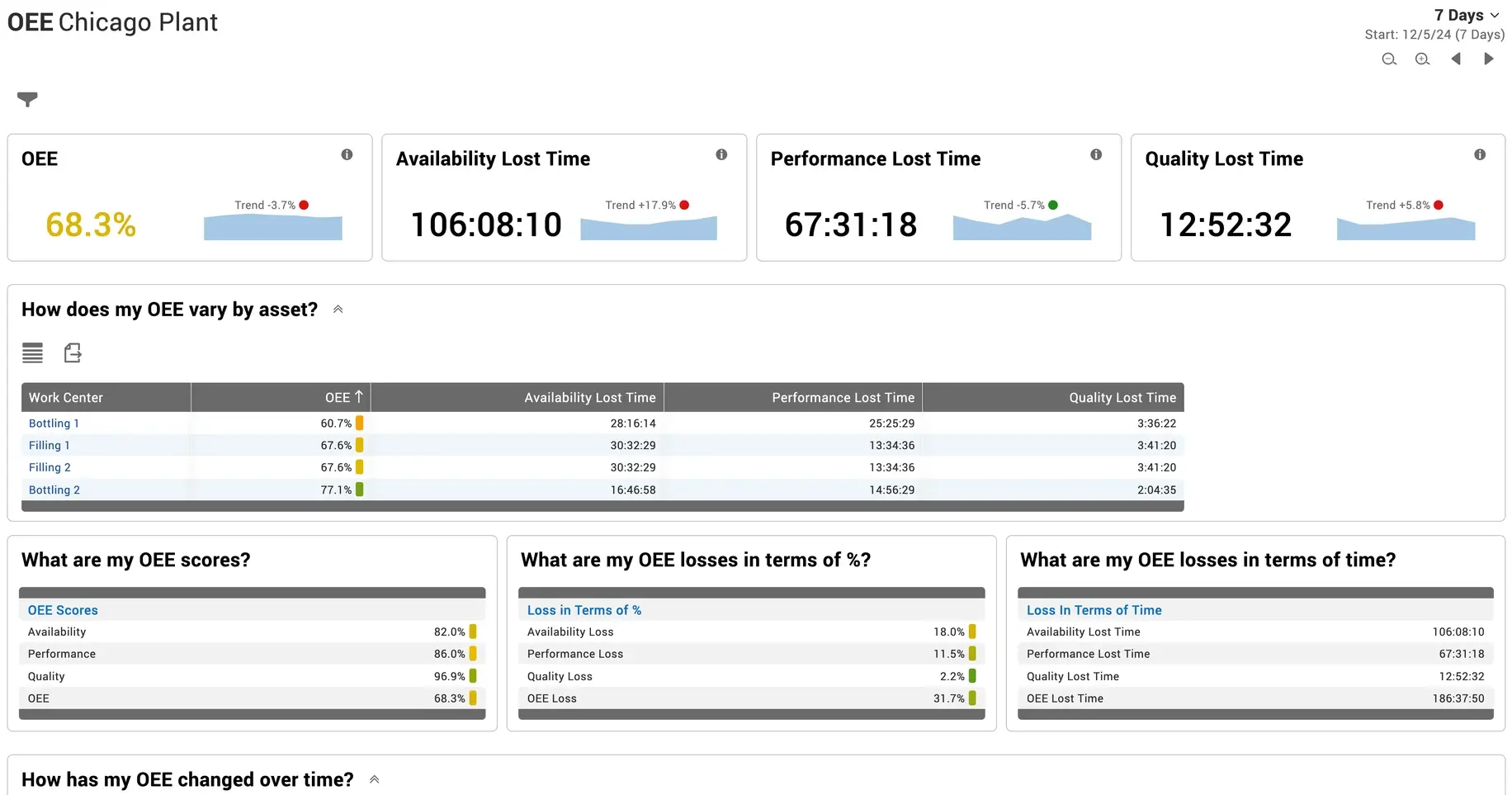Screen dimensions: 1512x795
Task: Click the Performance Lost Time trend sparkline
Action: (x=1022, y=227)
